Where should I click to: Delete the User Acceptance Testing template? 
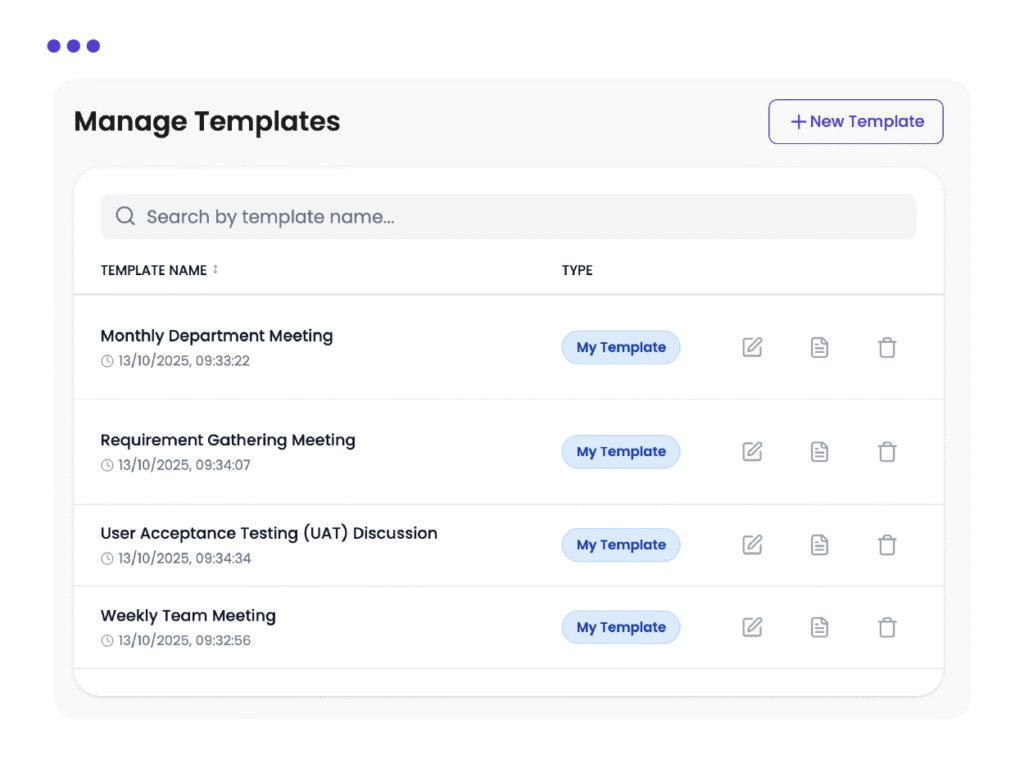(887, 545)
